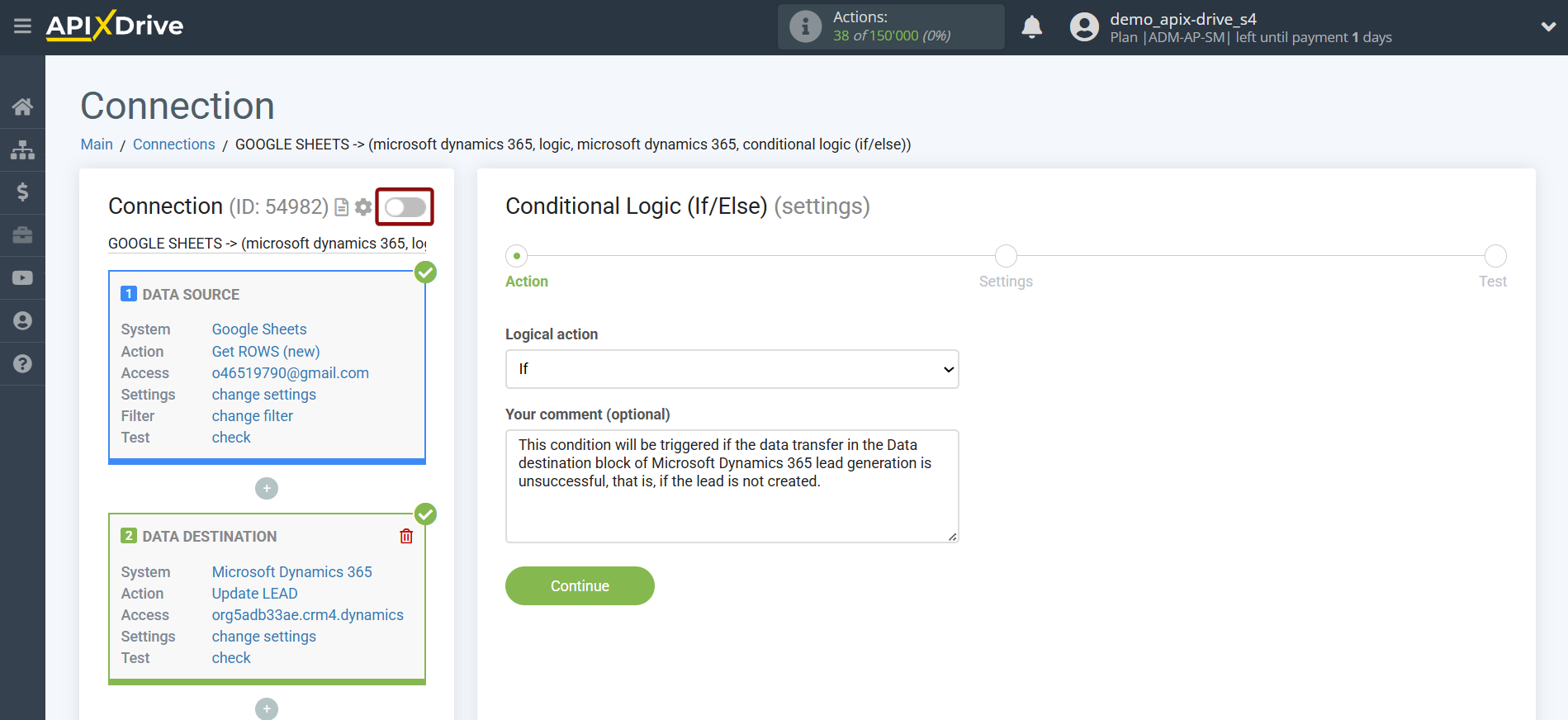
Task: Open the Get ROWS (new) action link
Action: point(266,352)
